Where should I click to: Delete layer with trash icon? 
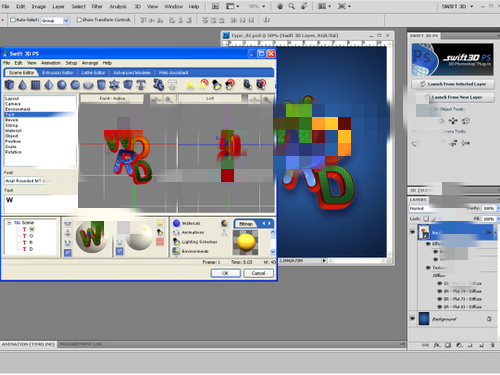tap(492, 345)
